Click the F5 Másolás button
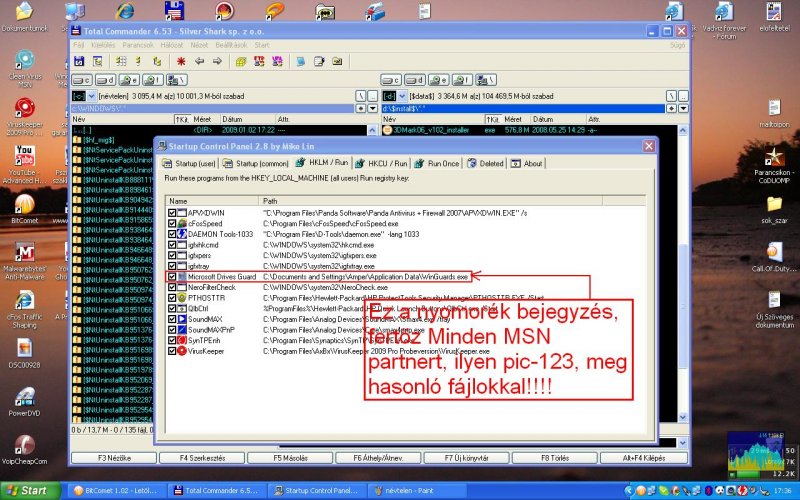 point(290,458)
